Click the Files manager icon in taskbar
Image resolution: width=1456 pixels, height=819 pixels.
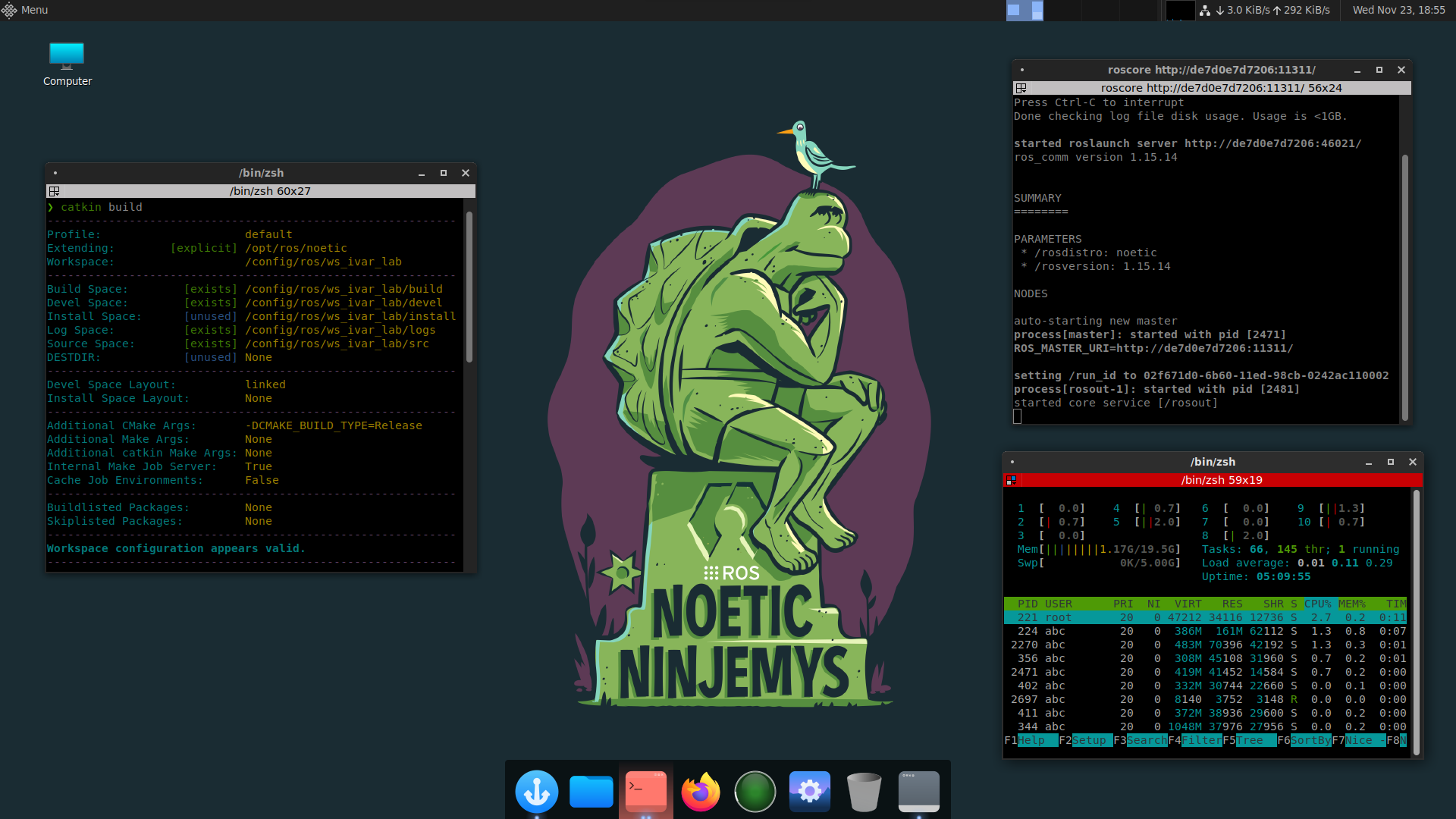590,791
